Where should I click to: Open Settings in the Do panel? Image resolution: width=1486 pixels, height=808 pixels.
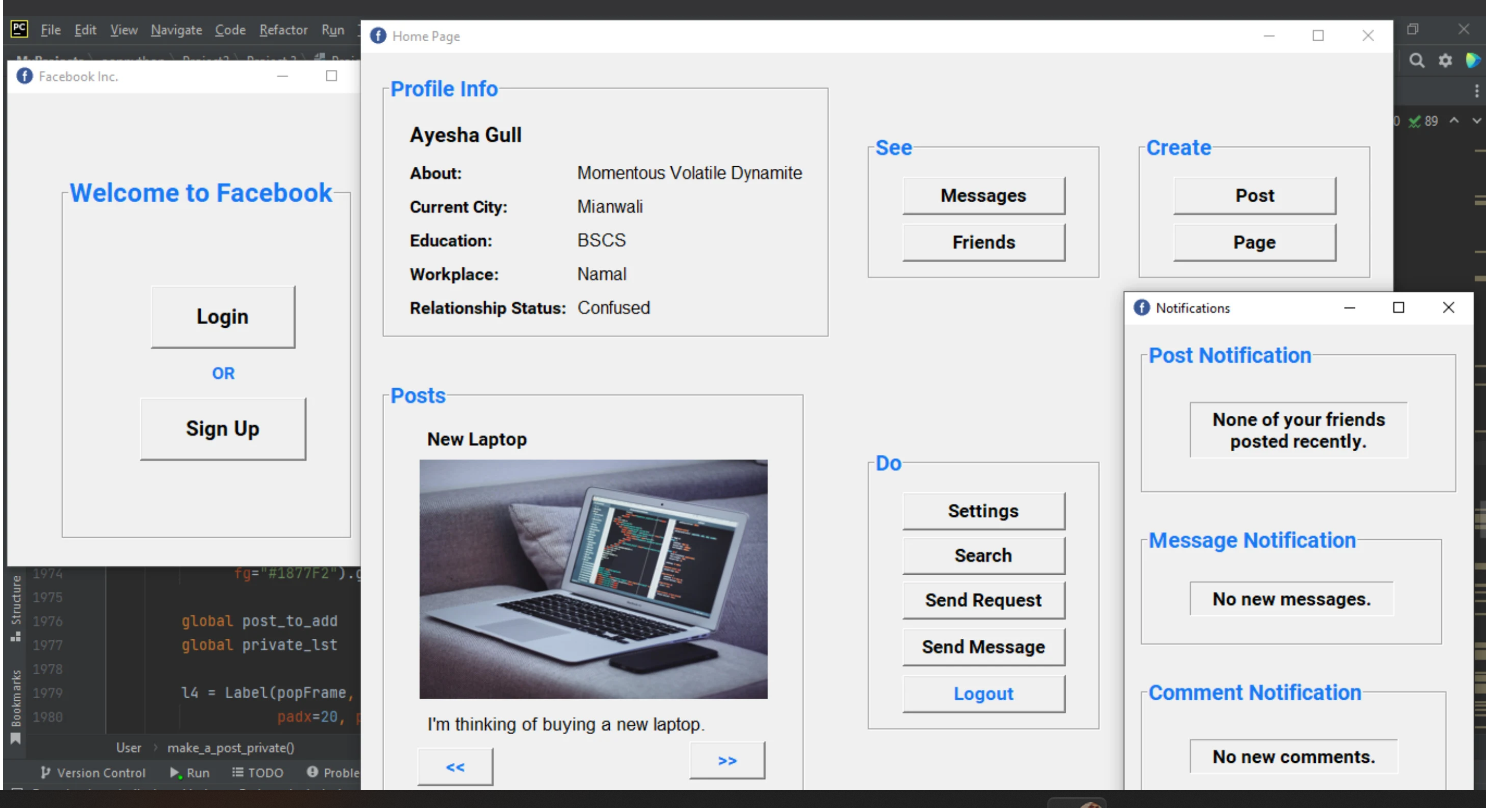tap(984, 511)
